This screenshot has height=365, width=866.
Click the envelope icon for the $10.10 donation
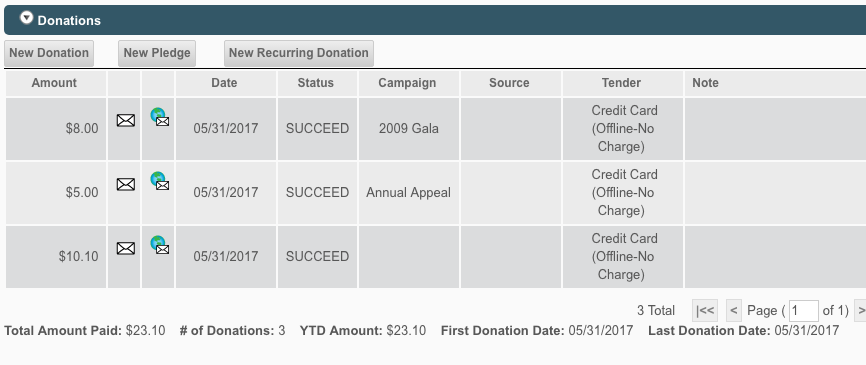(126, 248)
